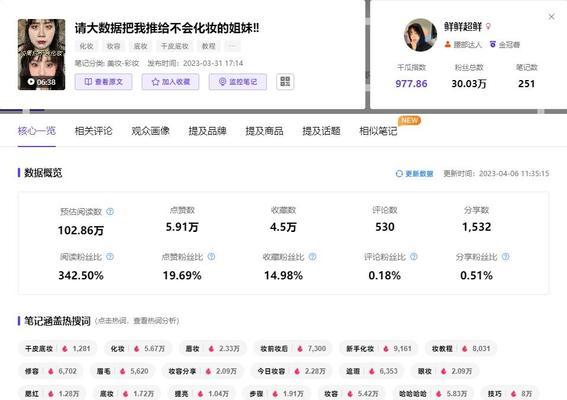Screen dimensions: 567x400
Task: Expand the more-tags ellipsis chip
Action: point(233,46)
